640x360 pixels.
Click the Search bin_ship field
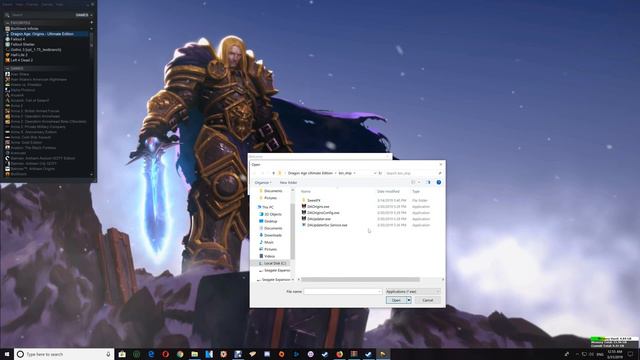[x=413, y=173]
